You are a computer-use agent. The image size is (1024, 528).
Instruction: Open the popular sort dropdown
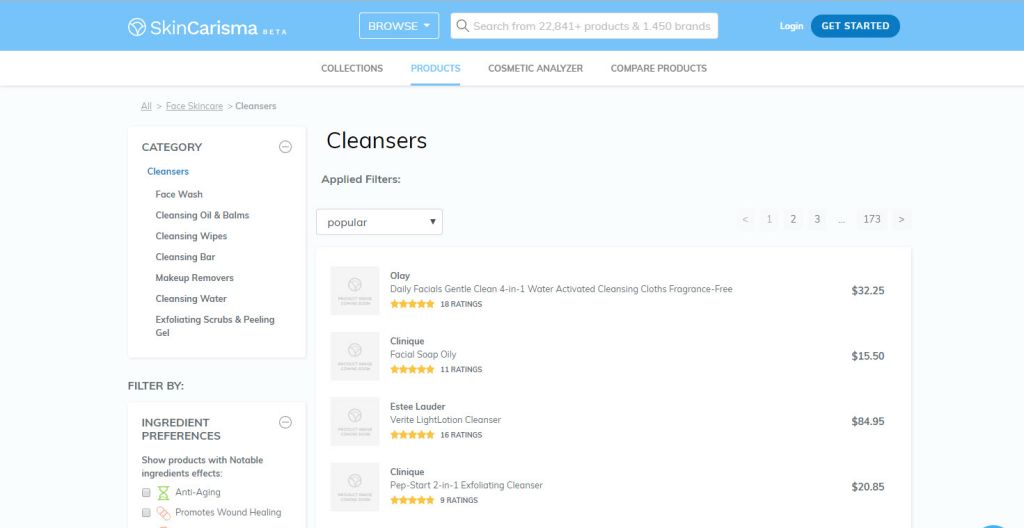[x=379, y=222]
